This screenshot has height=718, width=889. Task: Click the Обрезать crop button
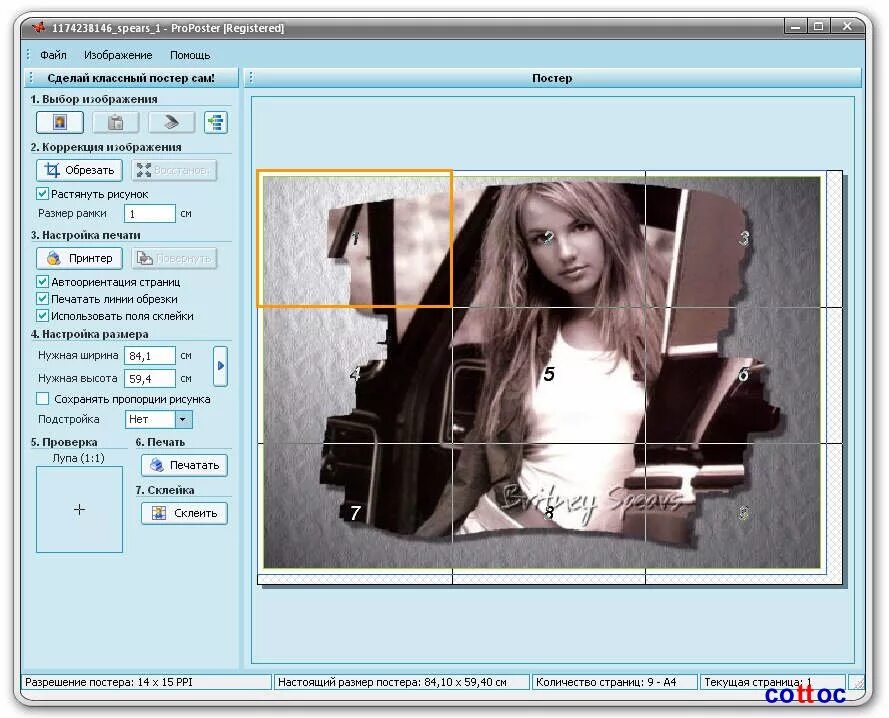tap(79, 170)
